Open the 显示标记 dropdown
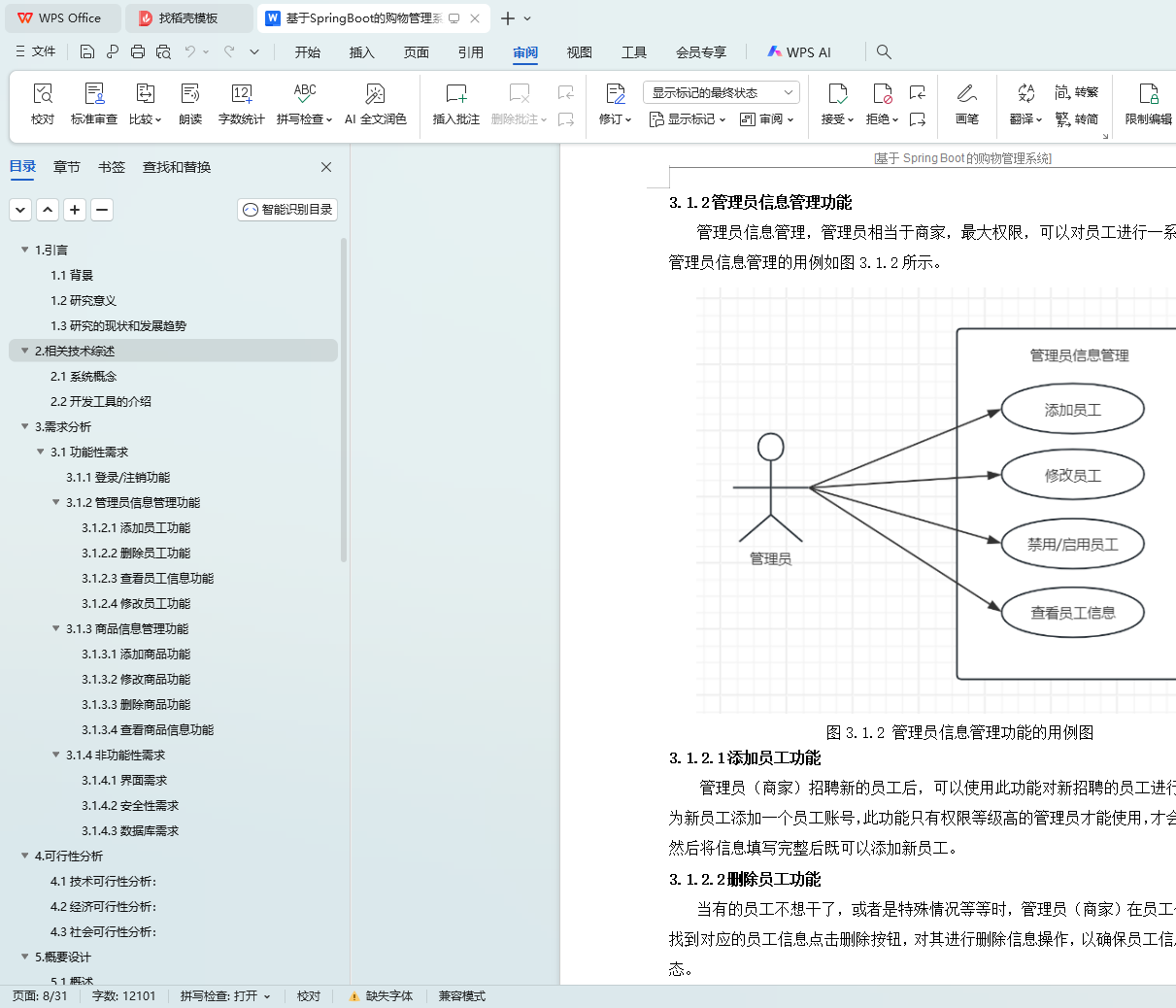This screenshot has width=1176, height=1008. [x=688, y=119]
